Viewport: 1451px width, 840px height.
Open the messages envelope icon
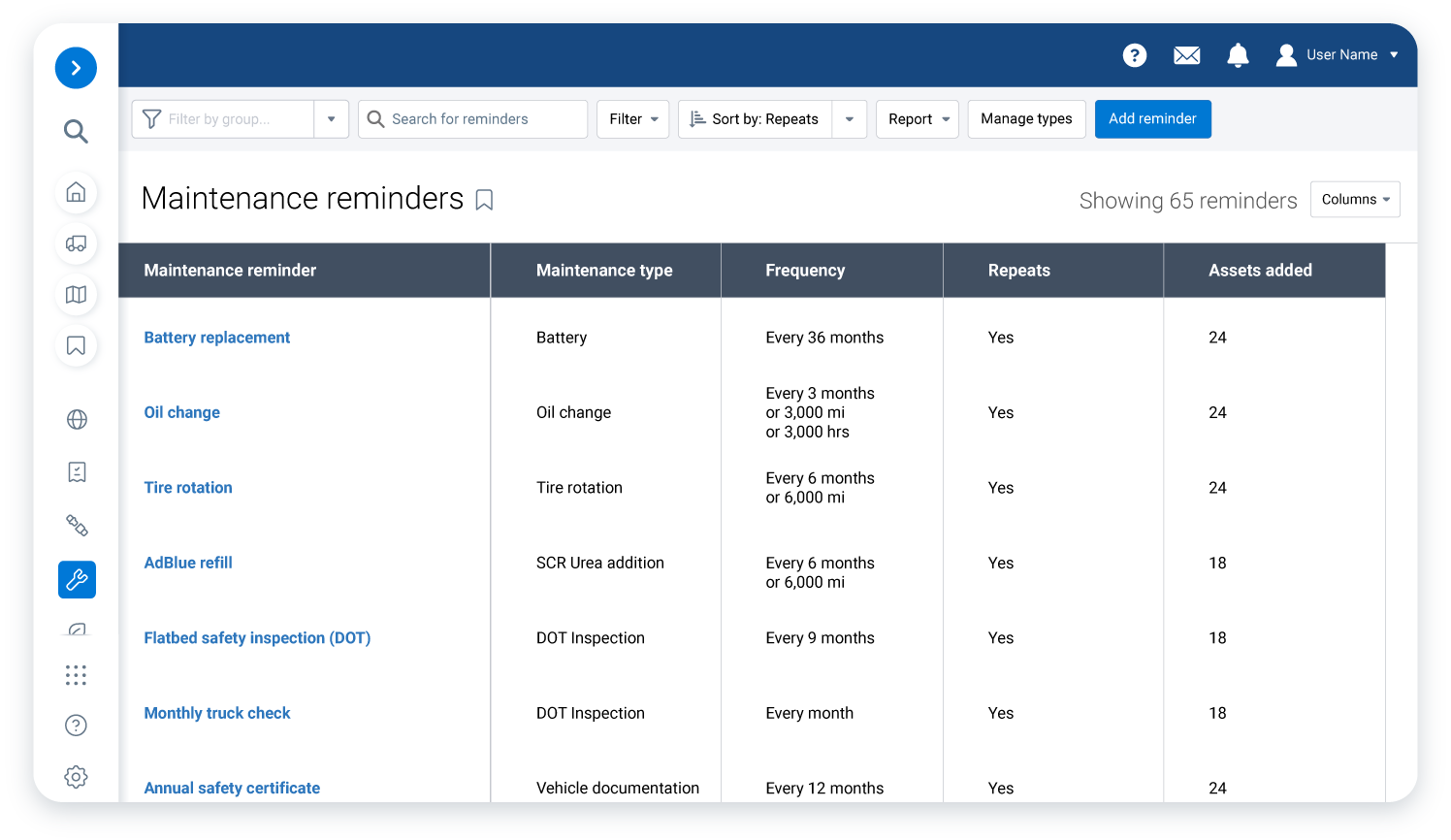tap(1186, 55)
